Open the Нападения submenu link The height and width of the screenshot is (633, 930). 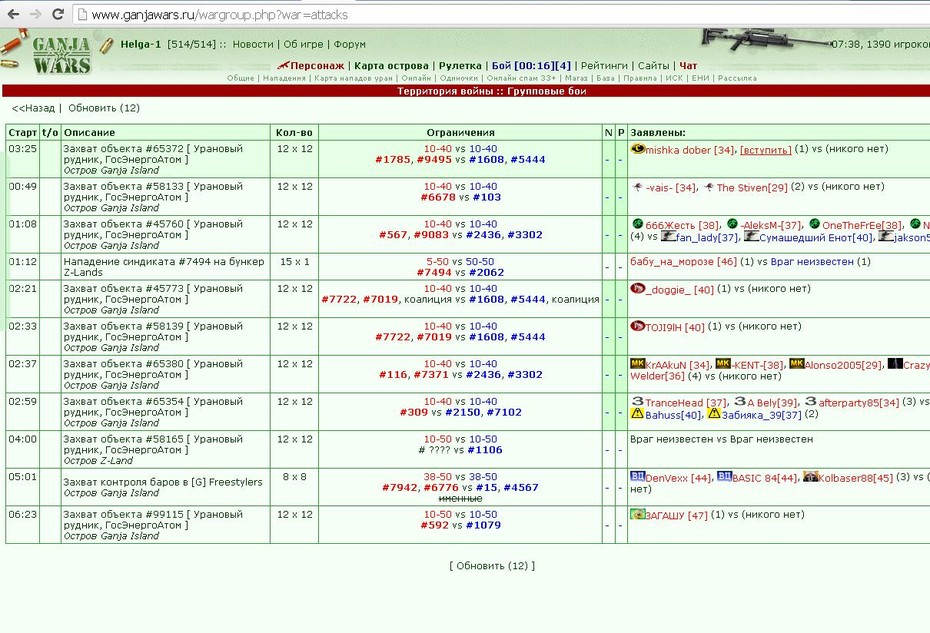284,78
